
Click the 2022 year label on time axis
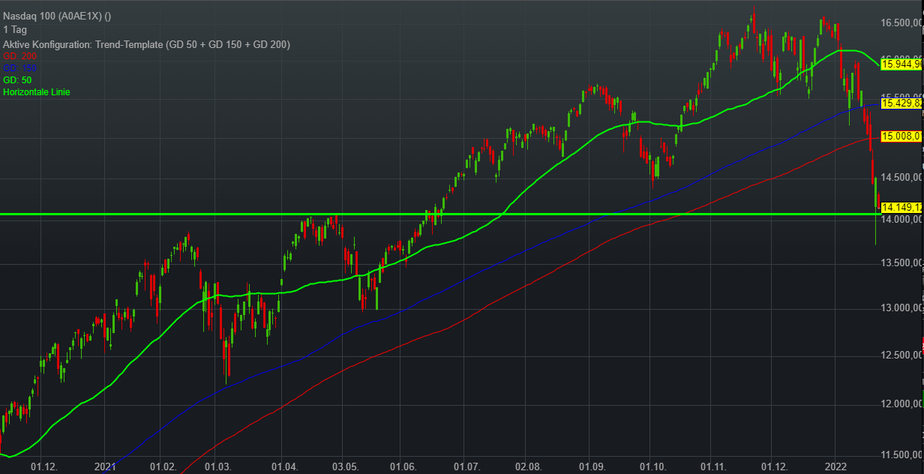[836, 466]
